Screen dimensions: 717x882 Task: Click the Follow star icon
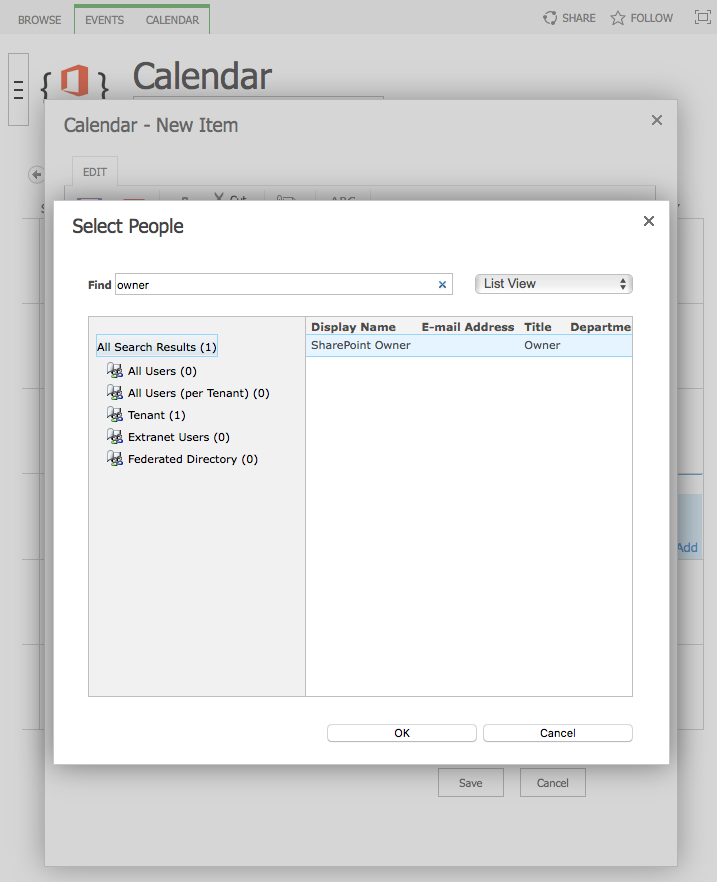coord(617,18)
